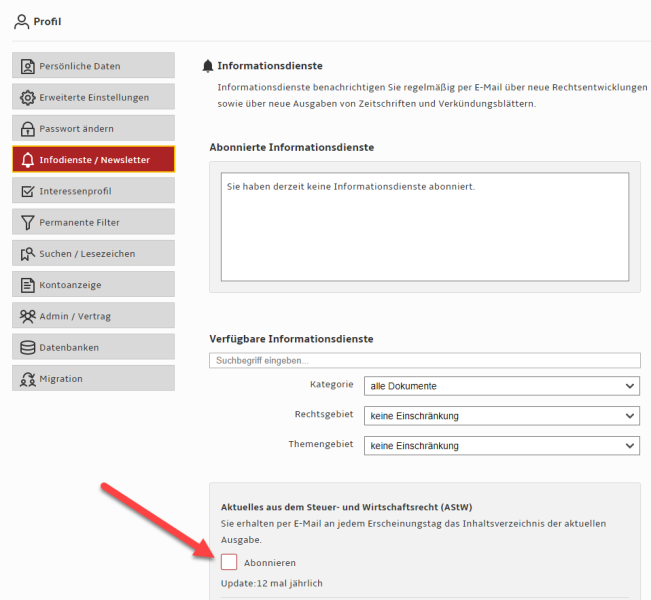The width and height of the screenshot is (651, 600).
Task: Click the bell icon beside Informationsdienste heading
Action: point(208,66)
